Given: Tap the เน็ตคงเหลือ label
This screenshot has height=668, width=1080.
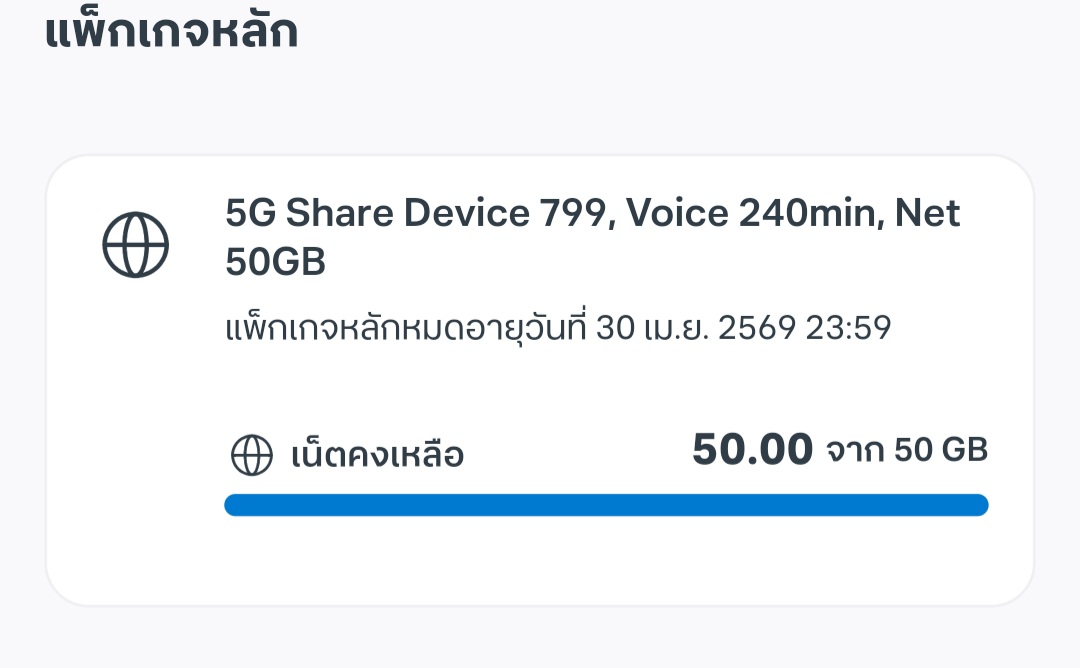Looking at the screenshot, I should (377, 457).
